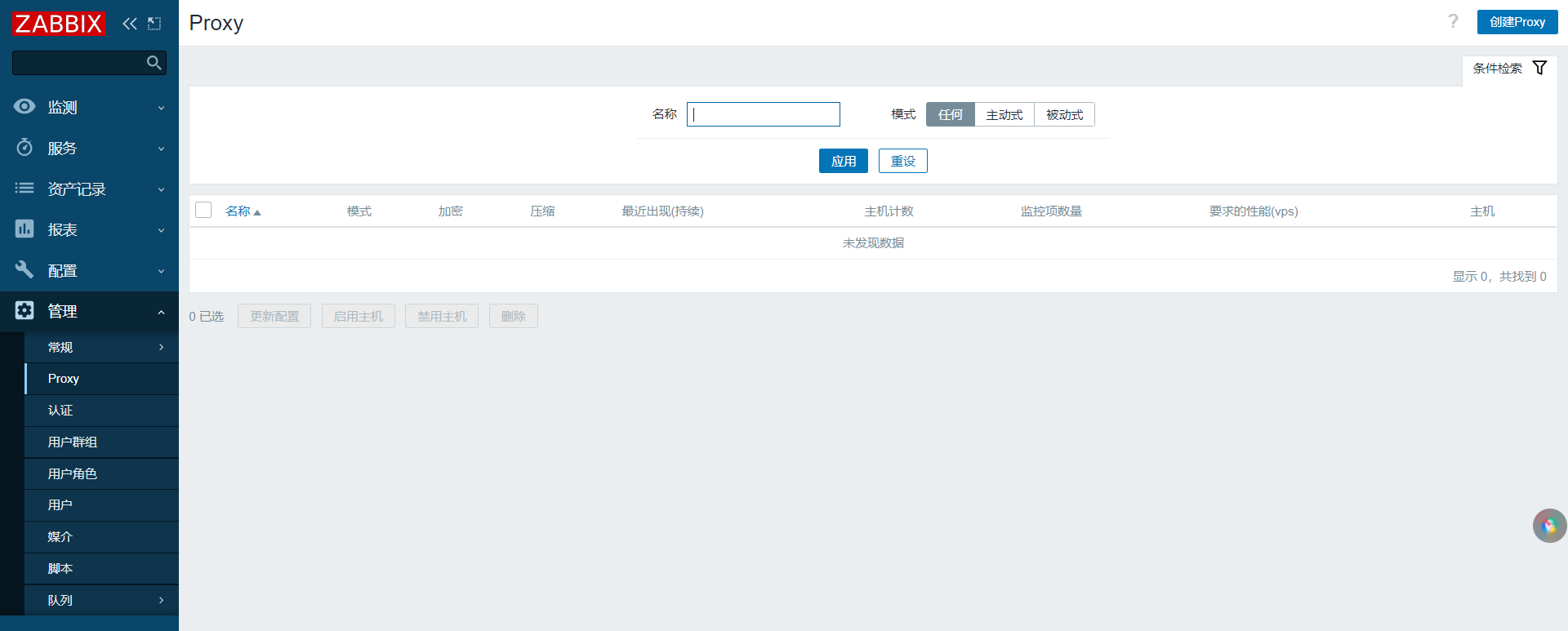Select the 主动式 mode option
The image size is (1568, 631).
1004,114
